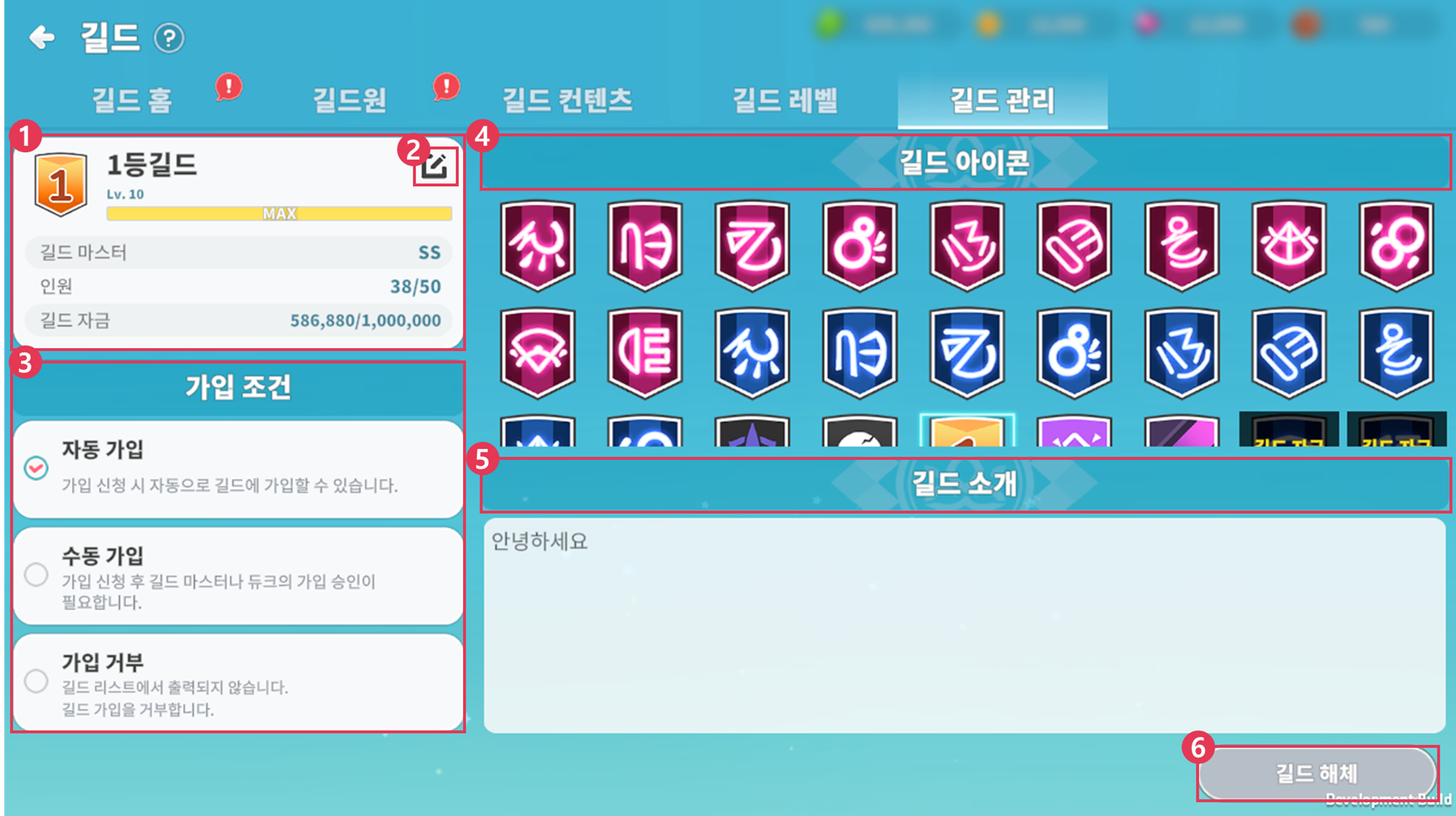Viewport: 1456px width, 816px height.
Task: Open the guild help question mark
Action: tap(169, 38)
